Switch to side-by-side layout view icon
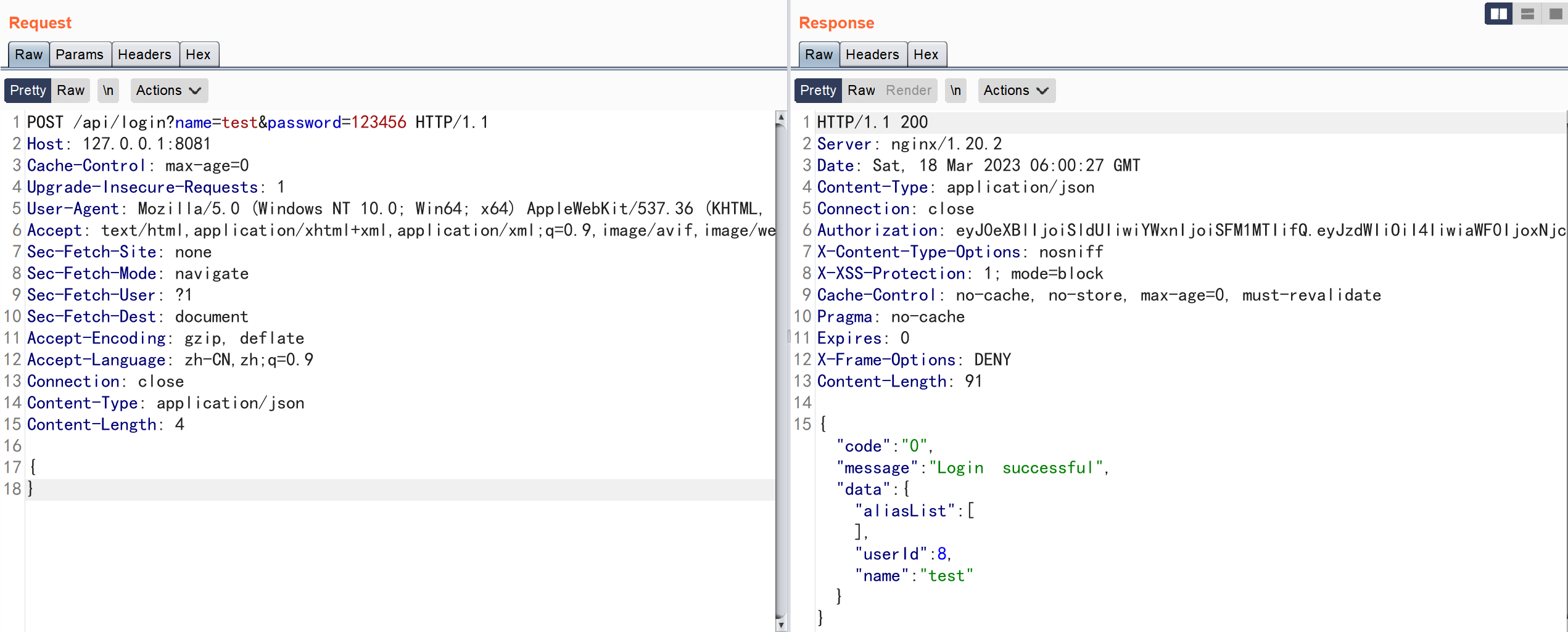Viewport: 1568px width, 632px height. (x=1498, y=14)
